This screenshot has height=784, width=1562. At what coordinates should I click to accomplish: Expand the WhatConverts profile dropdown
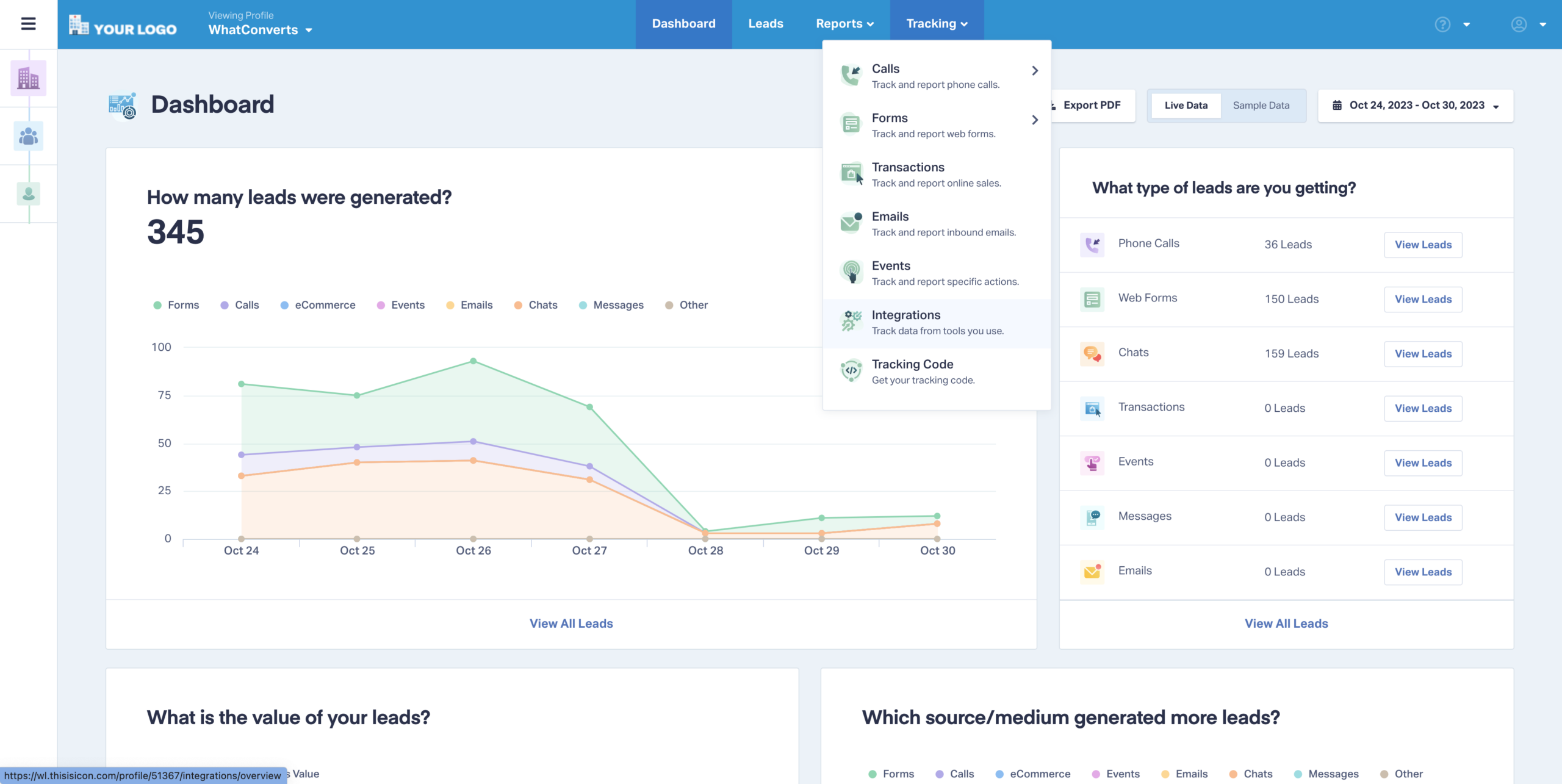tap(261, 30)
